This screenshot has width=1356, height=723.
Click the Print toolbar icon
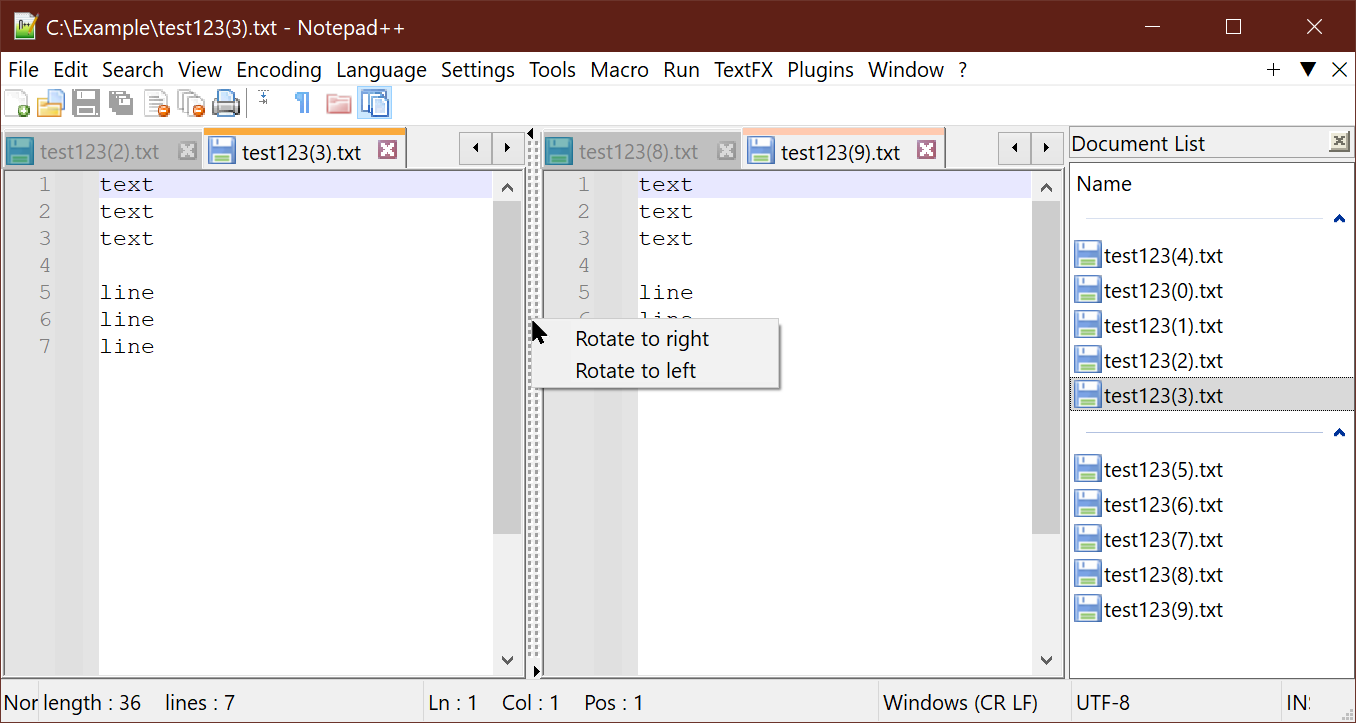(226, 103)
